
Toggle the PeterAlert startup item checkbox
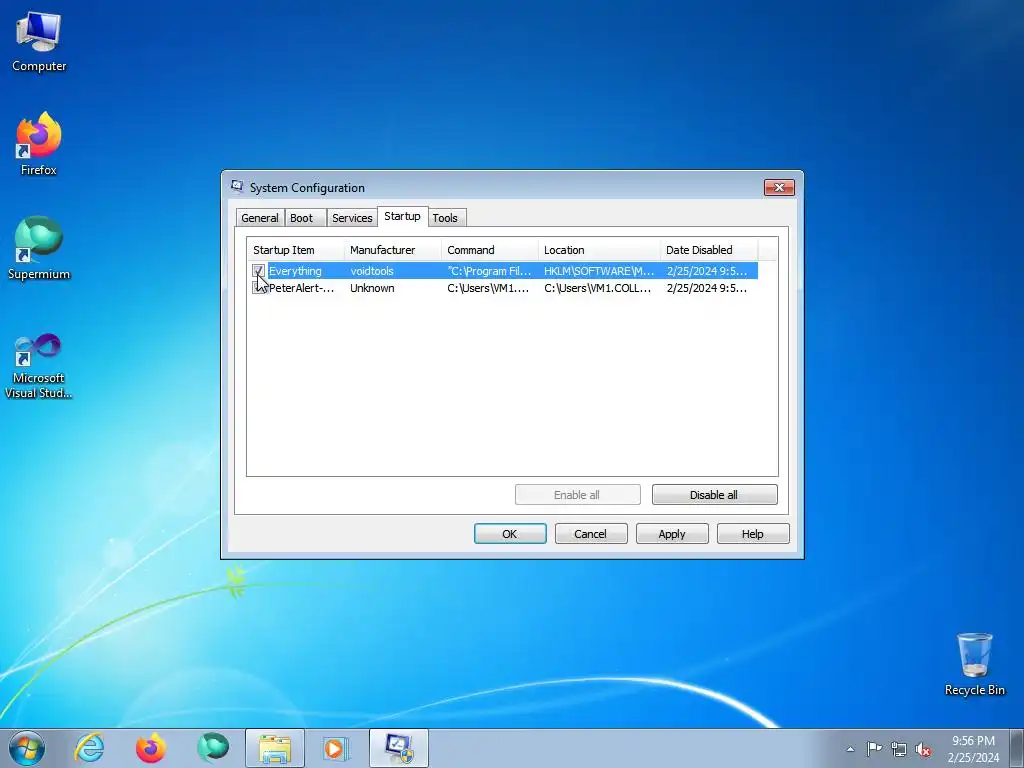coord(259,288)
